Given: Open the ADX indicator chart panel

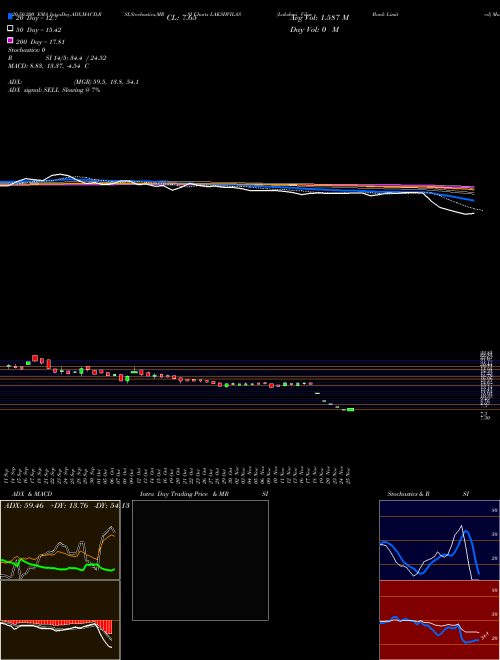Looking at the screenshot, I should point(60,540).
